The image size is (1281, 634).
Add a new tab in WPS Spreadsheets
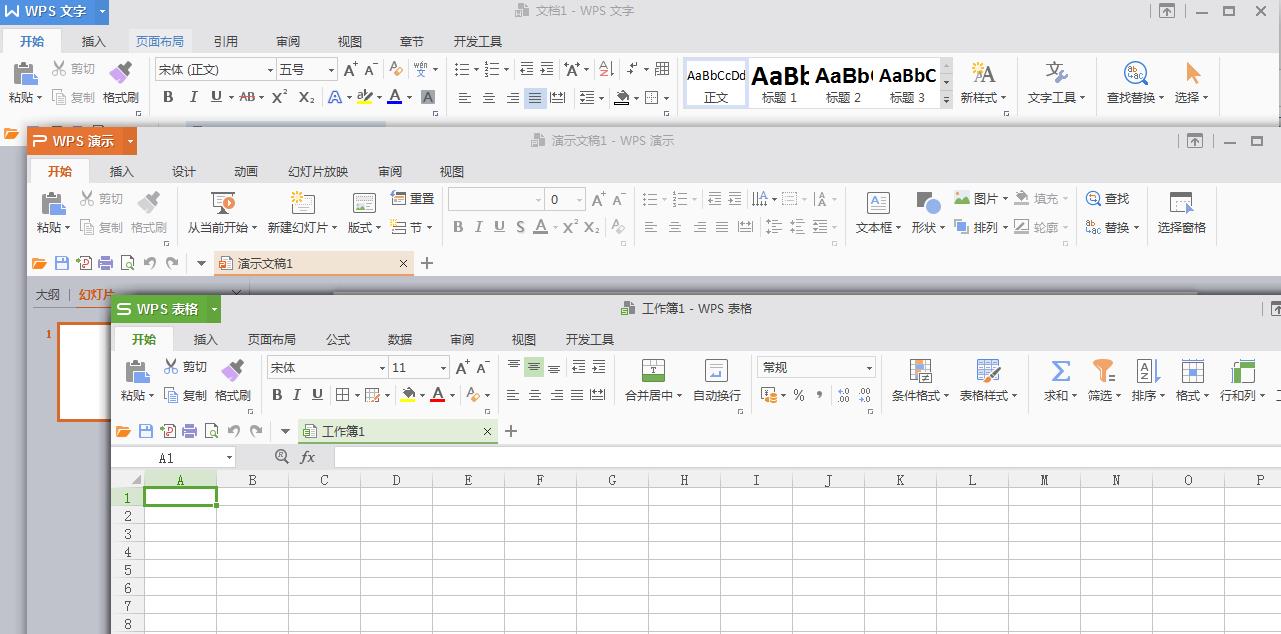click(511, 431)
